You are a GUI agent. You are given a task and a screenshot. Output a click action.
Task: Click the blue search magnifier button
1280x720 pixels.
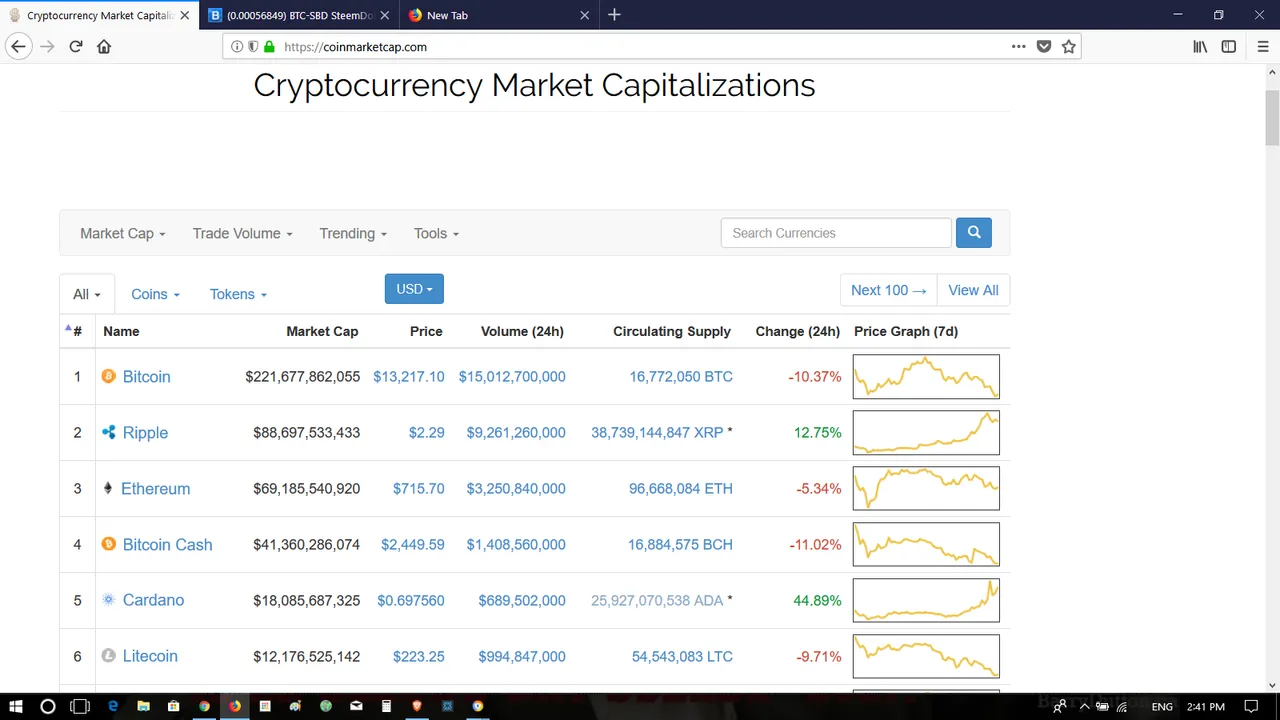[x=974, y=232]
